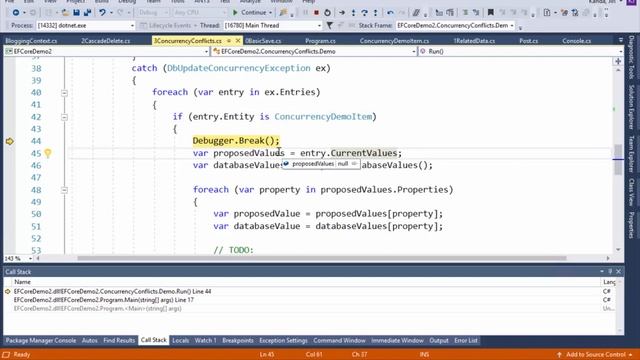The width and height of the screenshot is (640, 360).
Task: Open the Solution Explorer side tab
Action: tap(631, 107)
